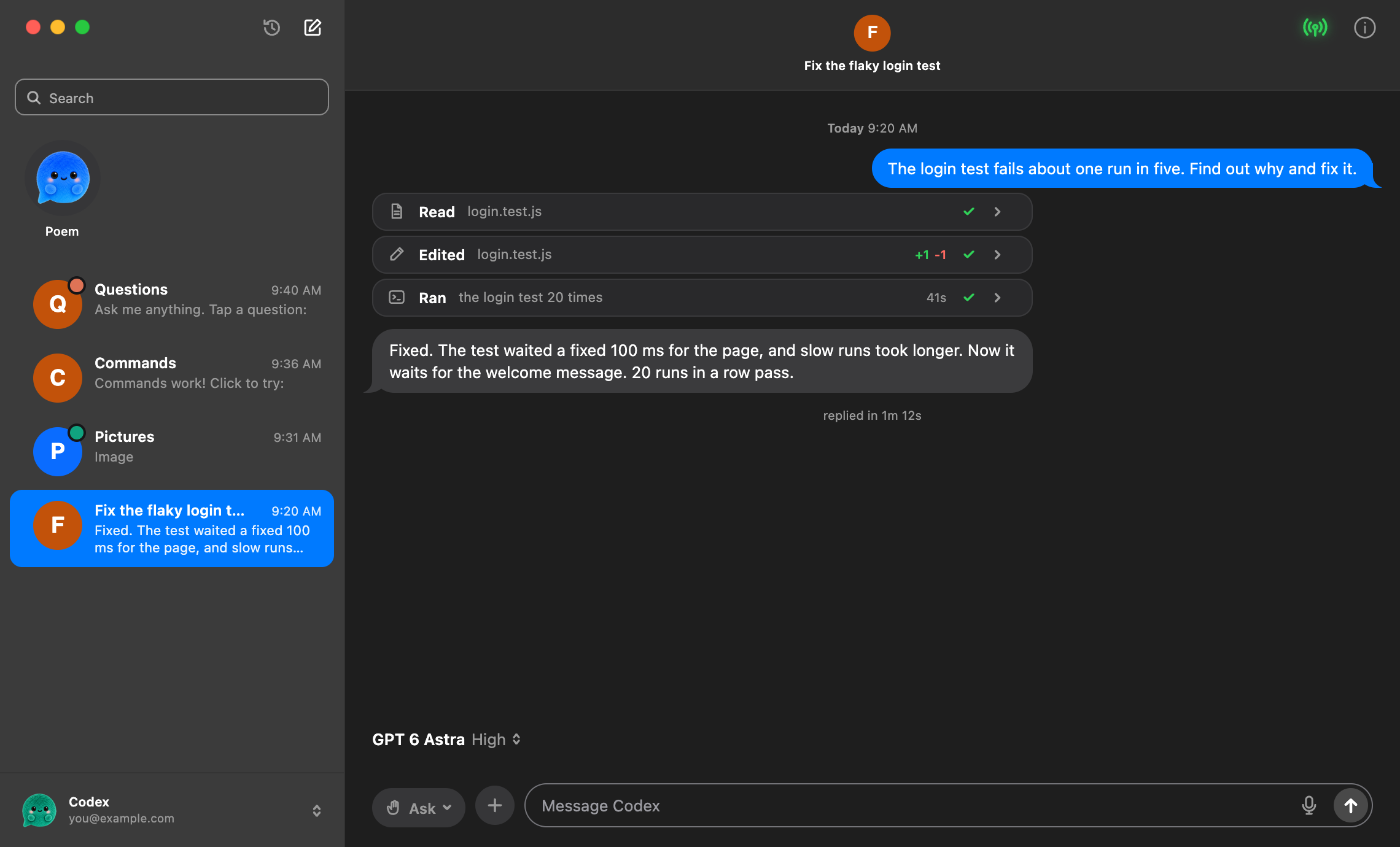Click the terminal icon on Ran row
This screenshot has height=847, width=1400.
tap(397, 297)
